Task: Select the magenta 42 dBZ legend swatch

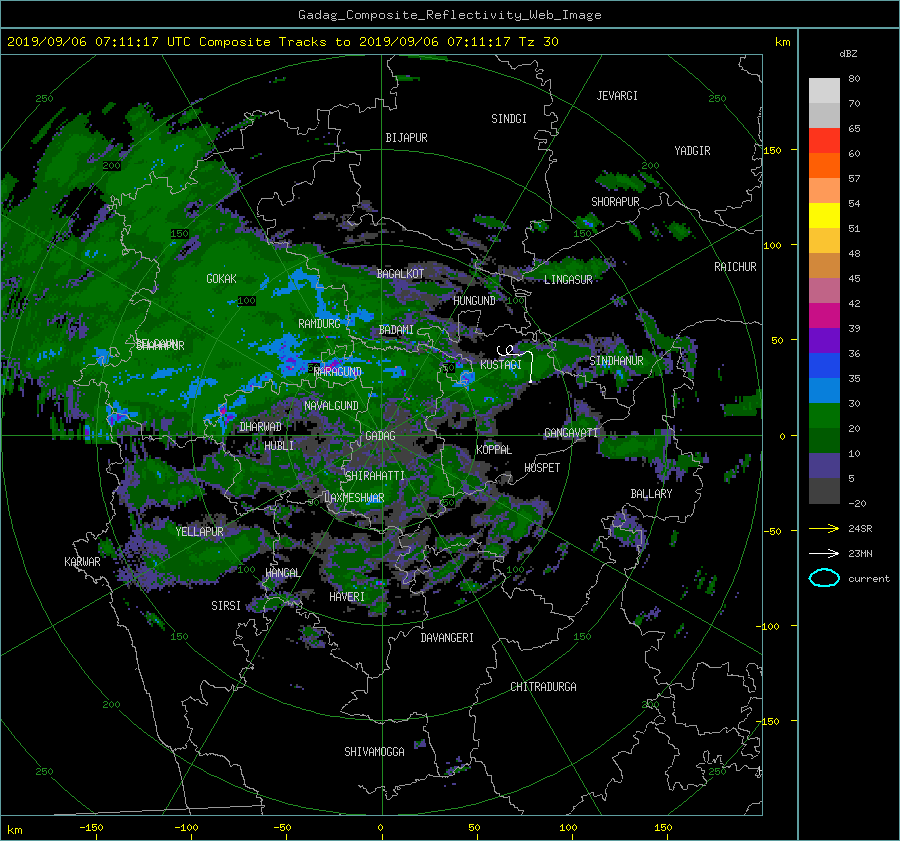Action: pyautogui.click(x=824, y=315)
